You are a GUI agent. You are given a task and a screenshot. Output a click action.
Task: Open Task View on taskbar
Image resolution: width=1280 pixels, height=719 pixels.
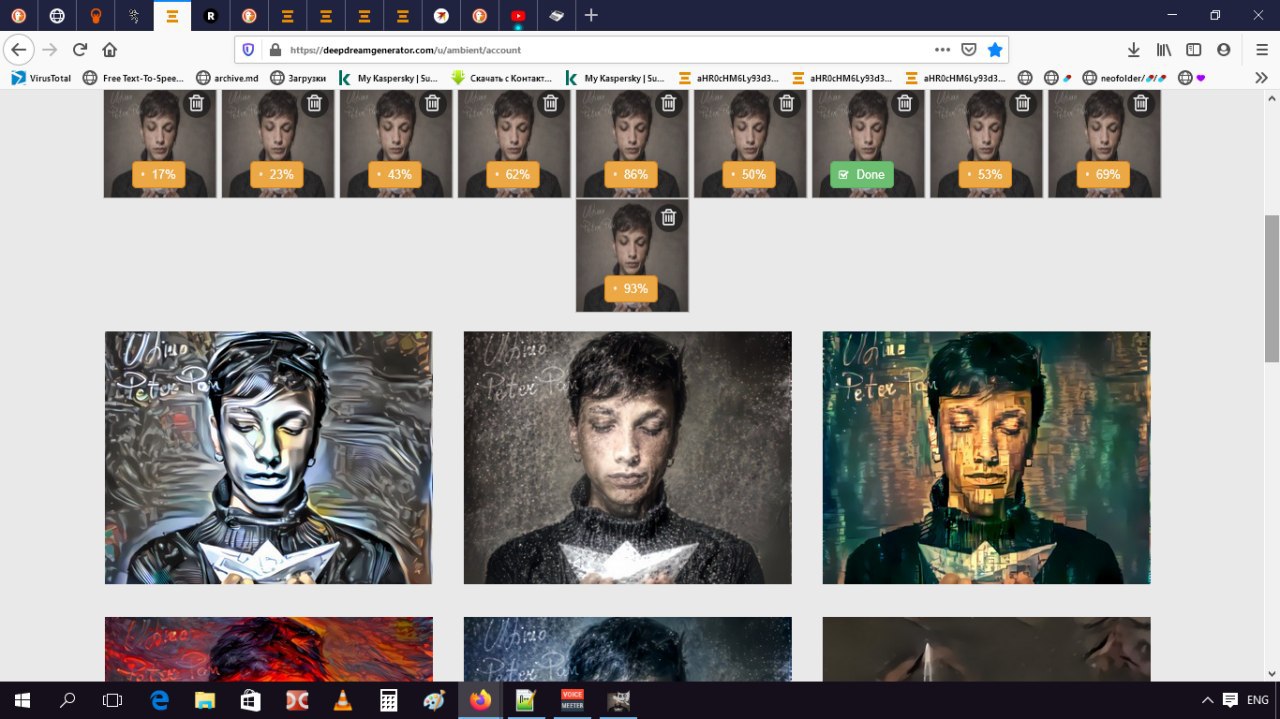pyautogui.click(x=113, y=700)
